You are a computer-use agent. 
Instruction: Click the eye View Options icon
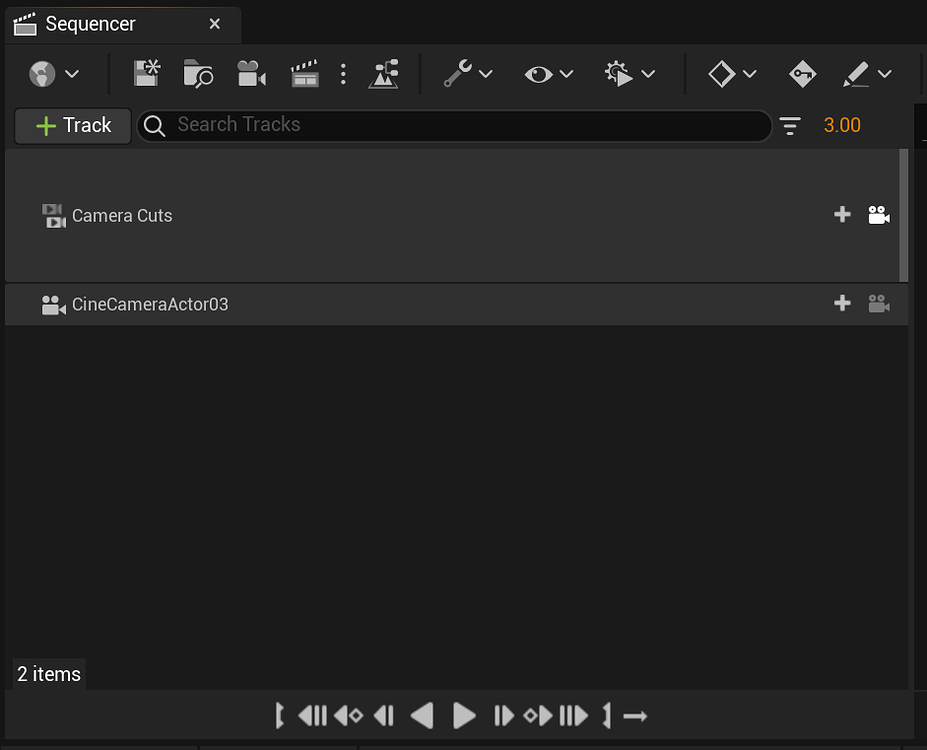pyautogui.click(x=538, y=74)
